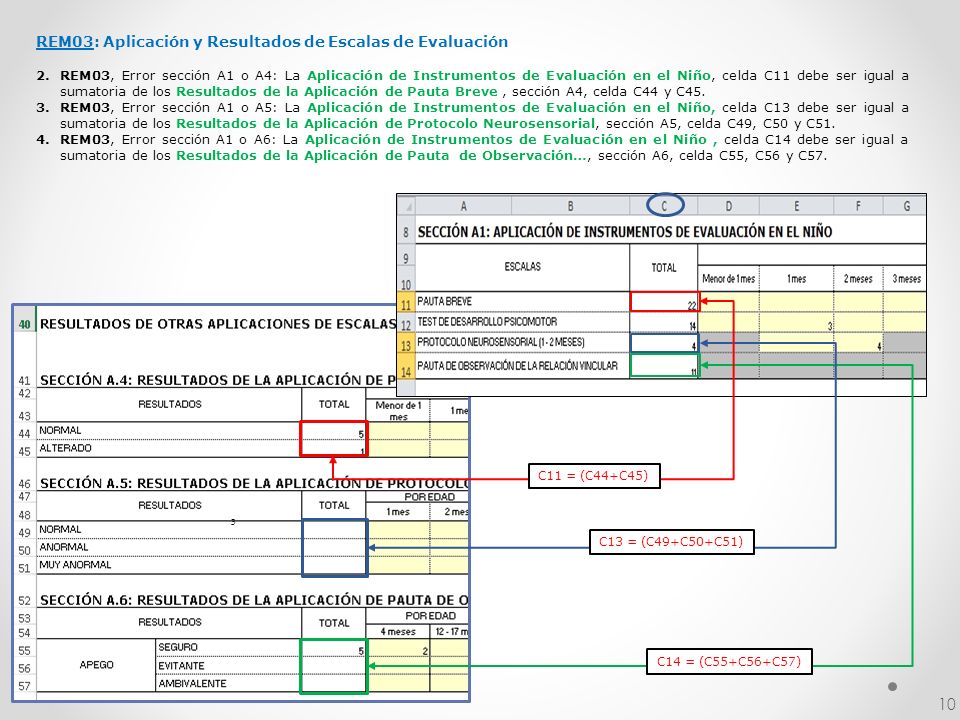Select the 'EVITANTE' cell

tap(228, 666)
